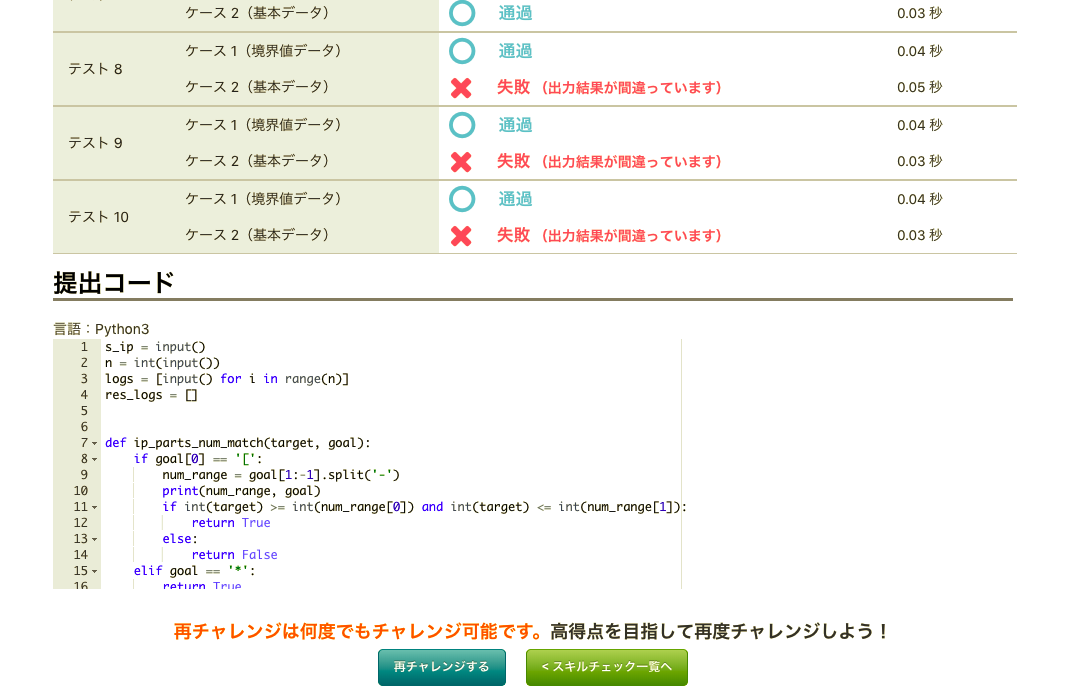The height and width of the screenshot is (696, 1073).
Task: Click the red X icon for テスト 8 ケース 2
Action: click(461, 88)
